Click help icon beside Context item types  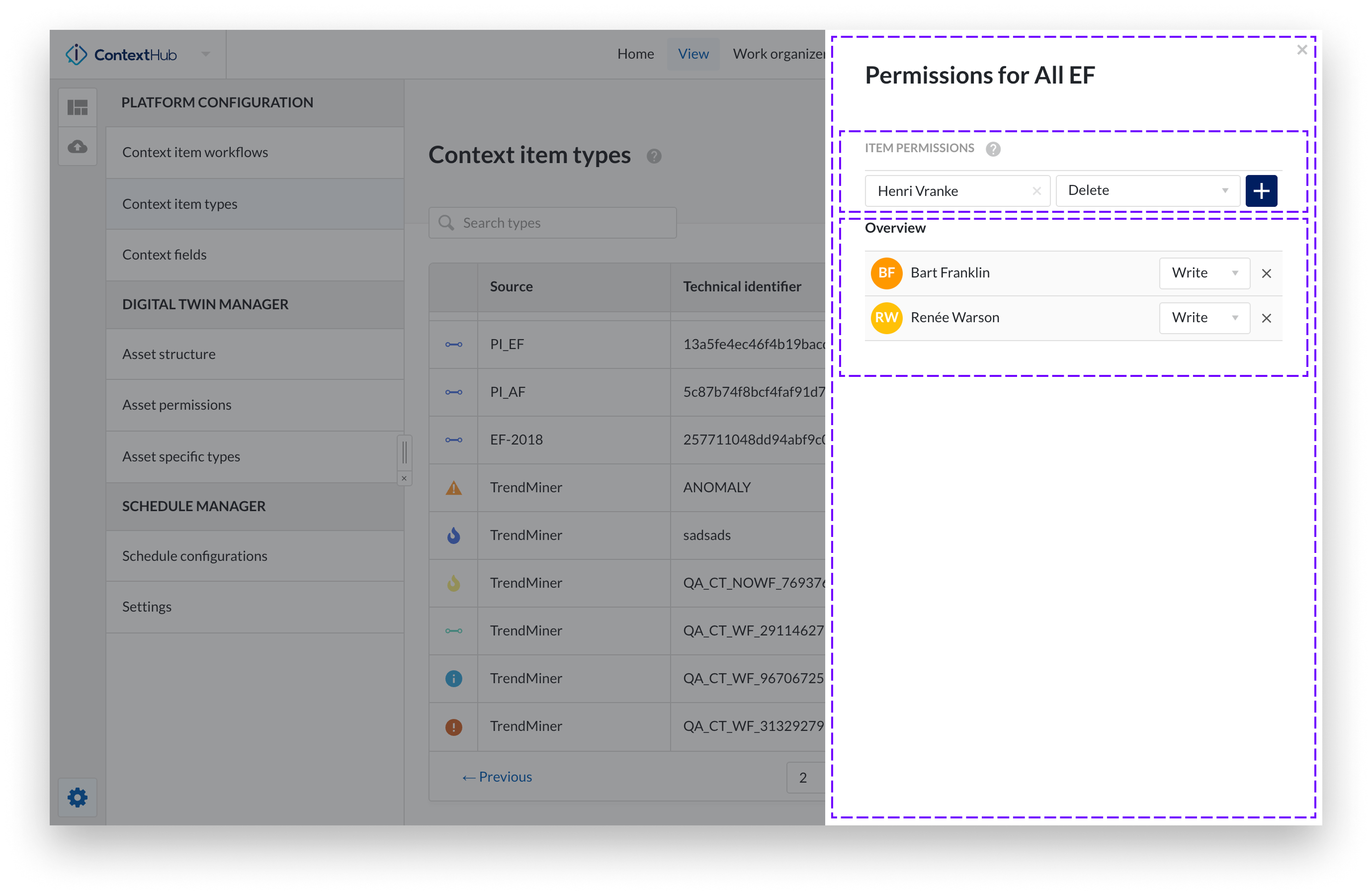[x=653, y=156]
